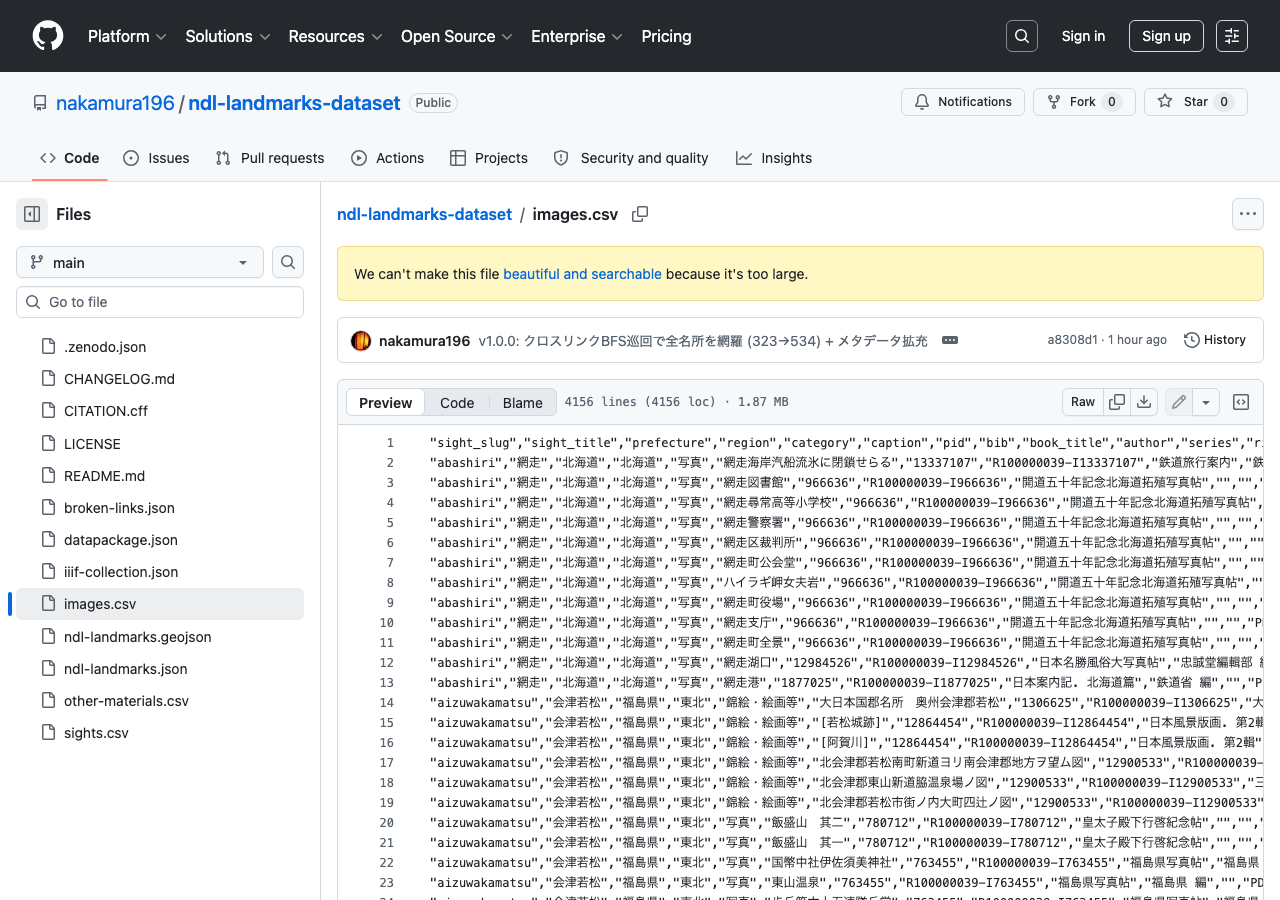Open the nakamura196 owner link
1280x900 pixels.
[x=115, y=103]
